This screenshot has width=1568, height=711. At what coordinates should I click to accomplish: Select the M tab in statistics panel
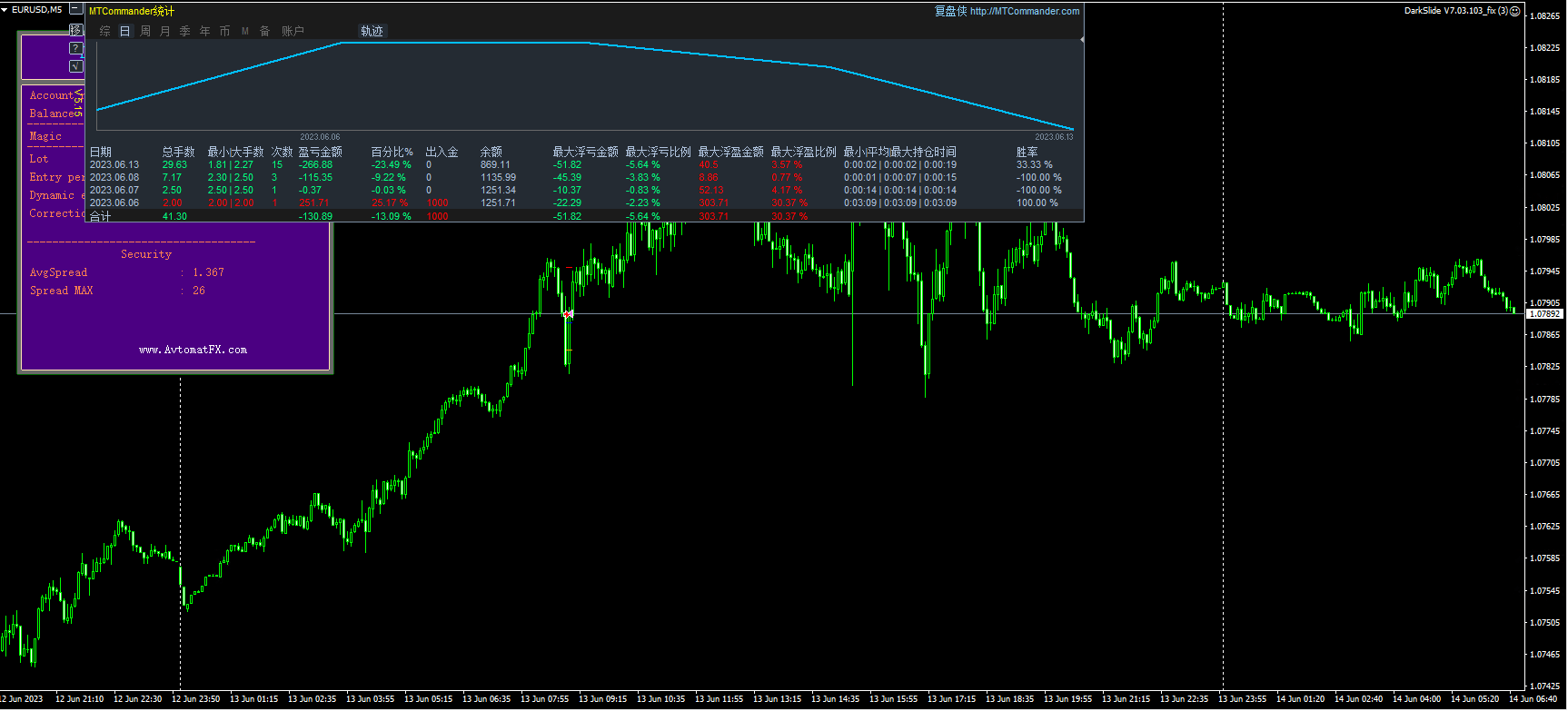[245, 31]
